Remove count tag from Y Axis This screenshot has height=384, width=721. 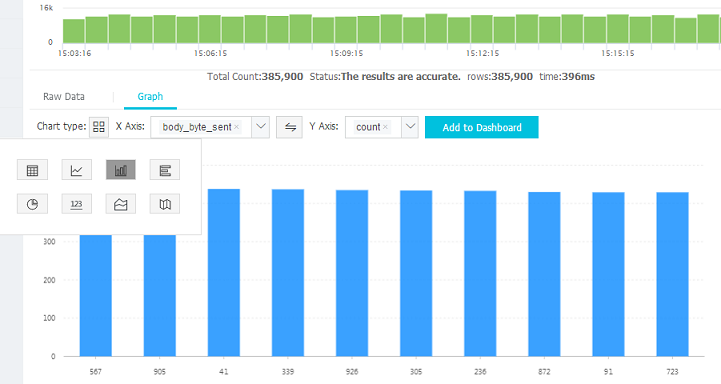(x=385, y=127)
